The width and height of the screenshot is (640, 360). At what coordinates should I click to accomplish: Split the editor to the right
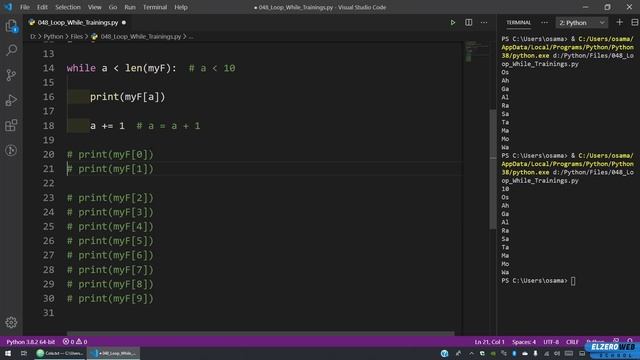coord(469,23)
